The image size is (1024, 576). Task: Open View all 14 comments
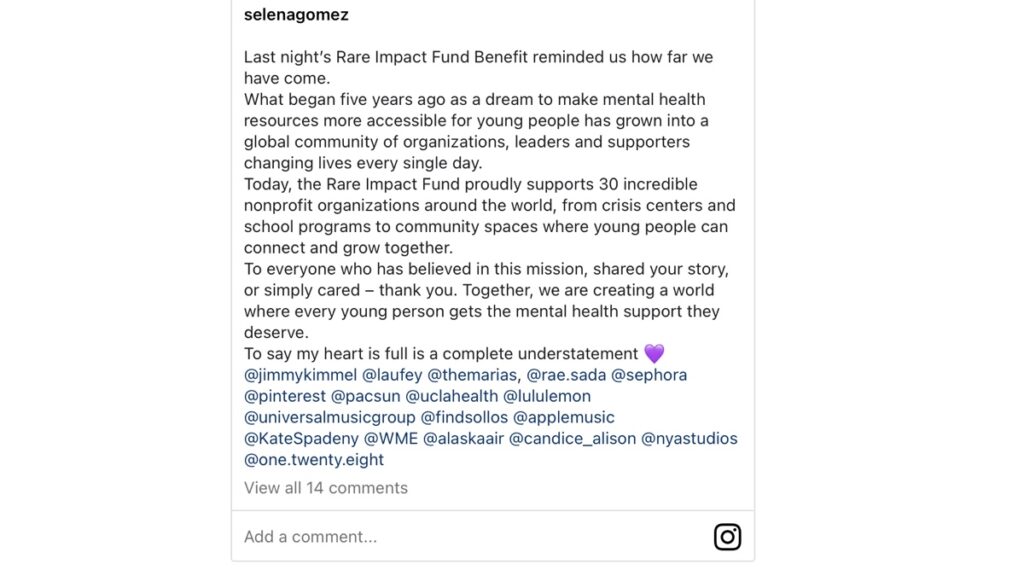point(326,488)
